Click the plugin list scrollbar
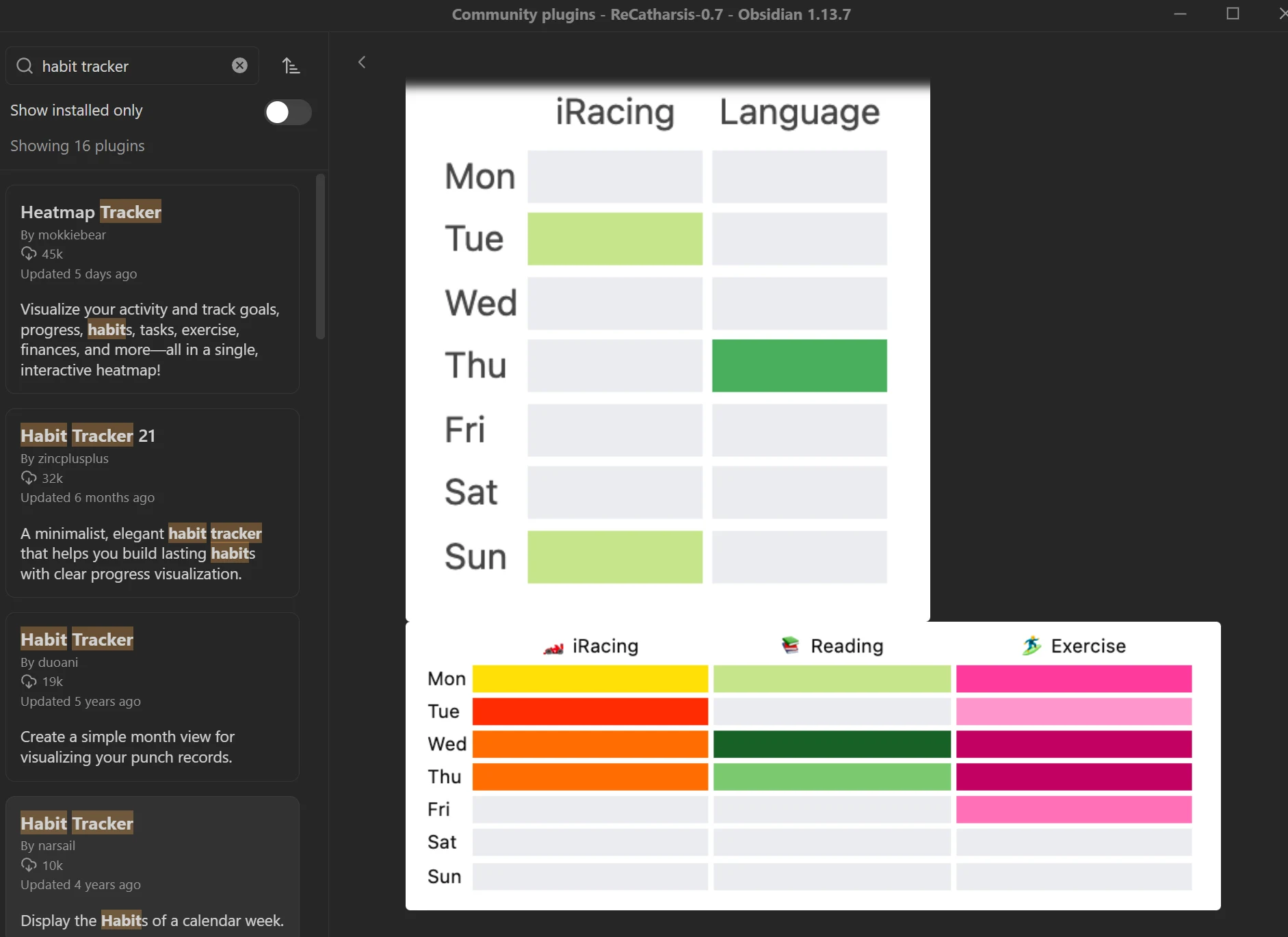The width and height of the screenshot is (1288, 937). [x=320, y=256]
